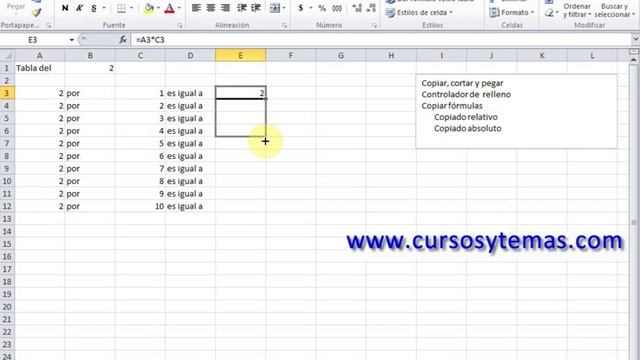Merge and center the selected cells
Image resolution: width=640 pixels, height=360 pixels.
pos(275,8)
